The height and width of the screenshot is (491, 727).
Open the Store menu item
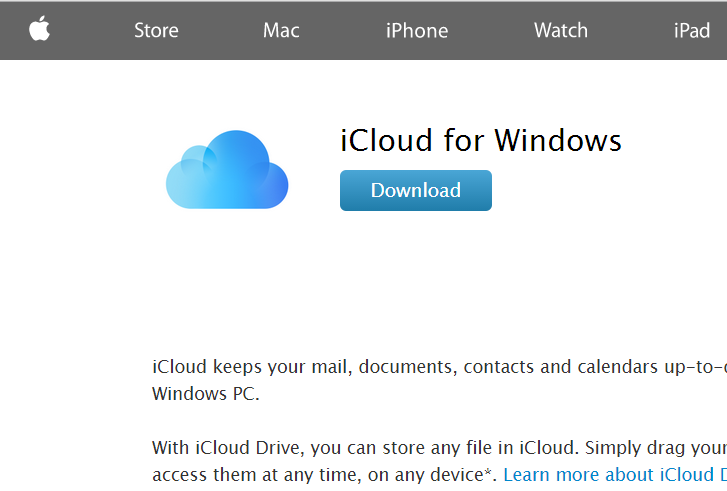click(x=156, y=31)
